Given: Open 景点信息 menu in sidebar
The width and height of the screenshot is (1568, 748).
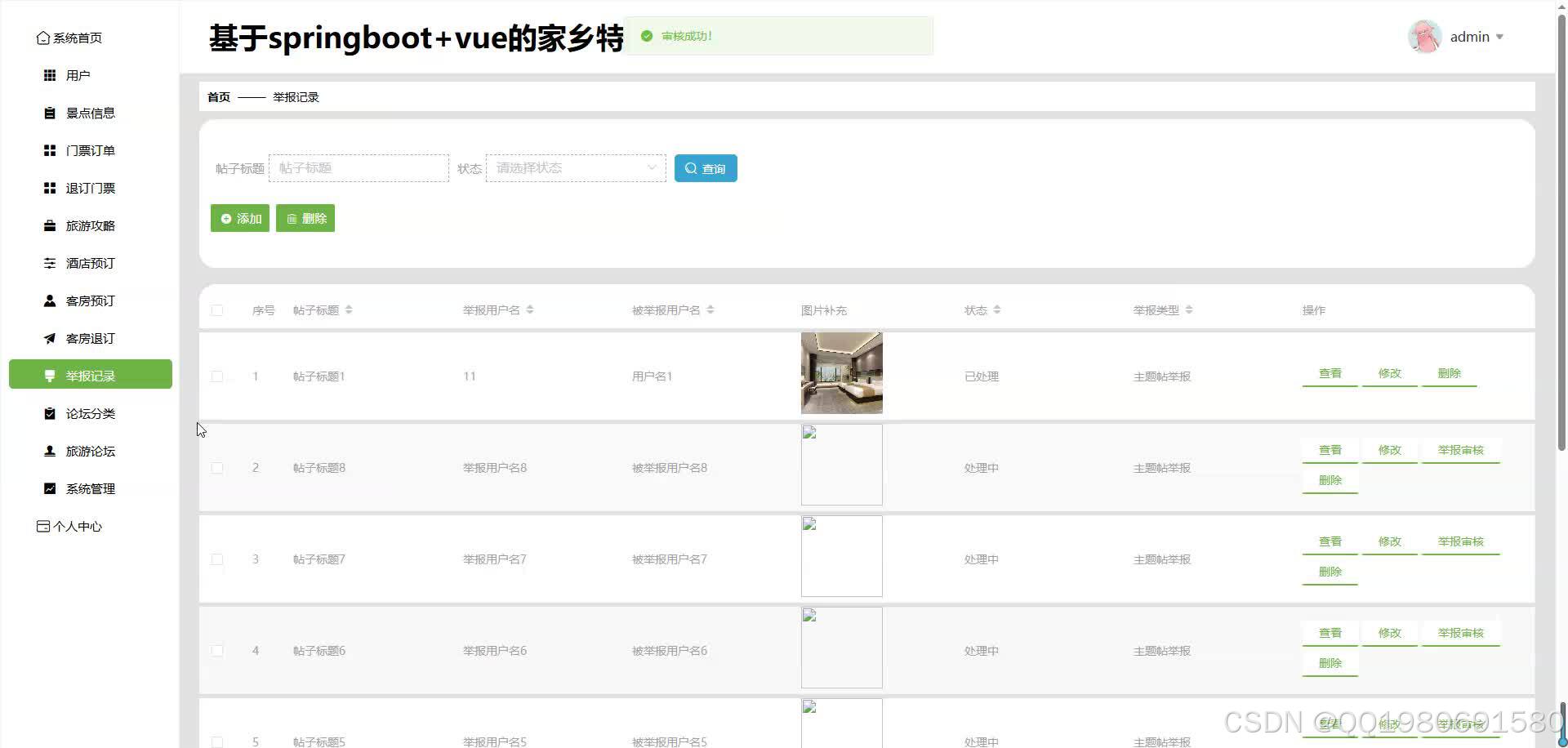Looking at the screenshot, I should 91,113.
